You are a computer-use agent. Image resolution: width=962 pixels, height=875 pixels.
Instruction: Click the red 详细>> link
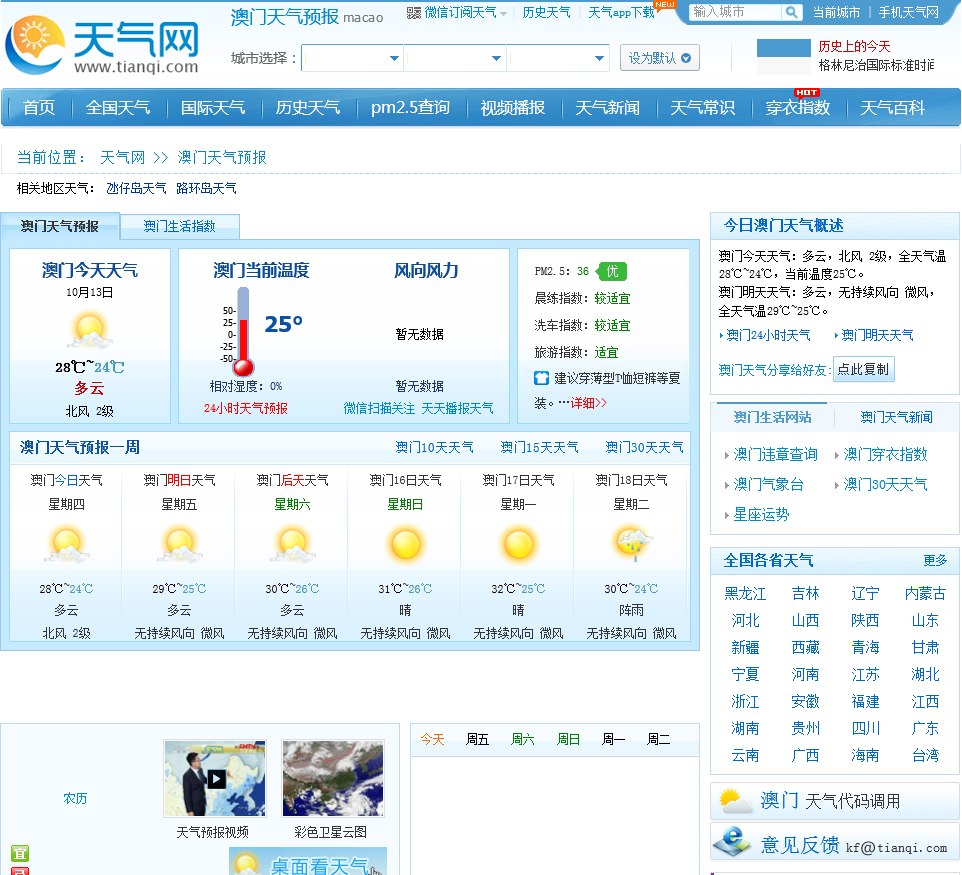click(x=589, y=403)
